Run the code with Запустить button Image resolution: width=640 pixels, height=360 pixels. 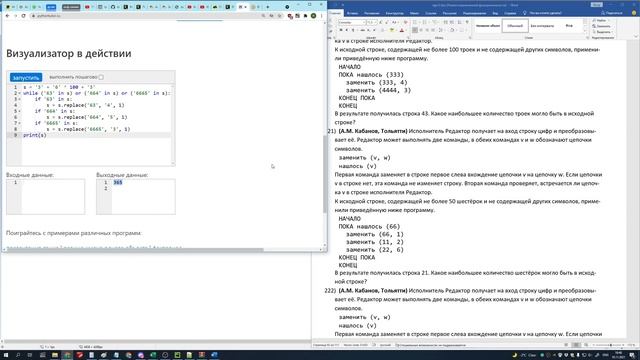tap(26, 77)
